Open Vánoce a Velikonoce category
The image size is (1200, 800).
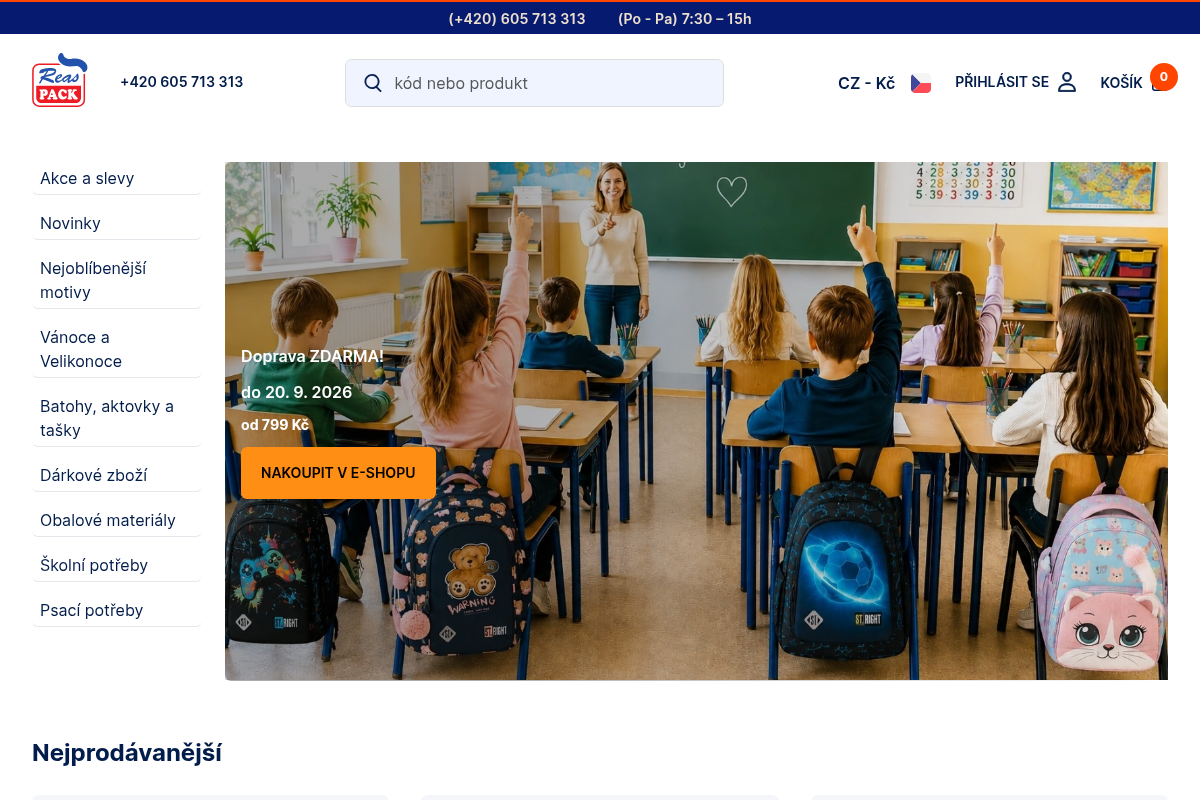pos(116,349)
